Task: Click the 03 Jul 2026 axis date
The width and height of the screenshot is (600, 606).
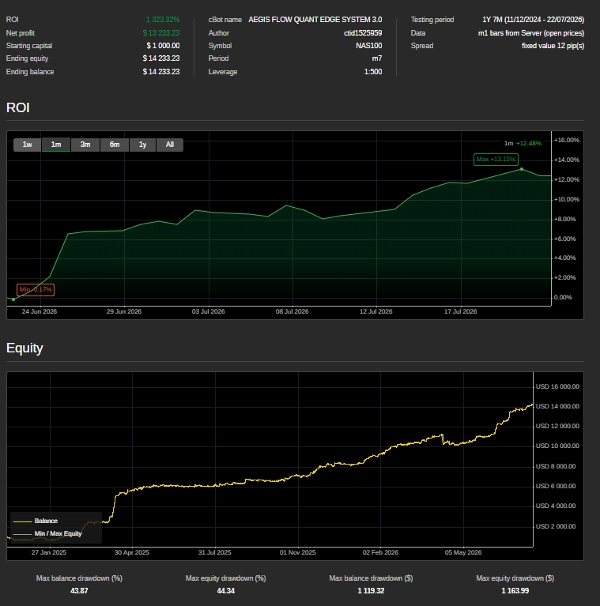Action: coord(208,312)
